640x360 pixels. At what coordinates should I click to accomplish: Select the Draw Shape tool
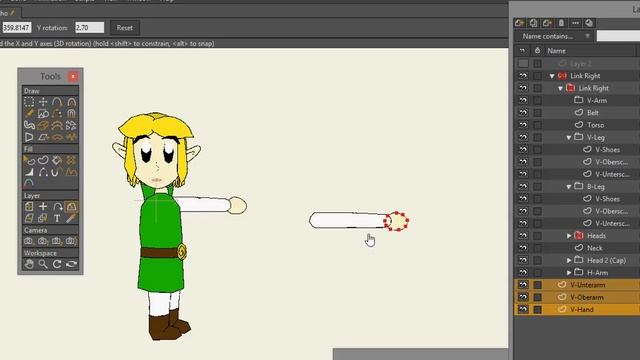point(43,113)
